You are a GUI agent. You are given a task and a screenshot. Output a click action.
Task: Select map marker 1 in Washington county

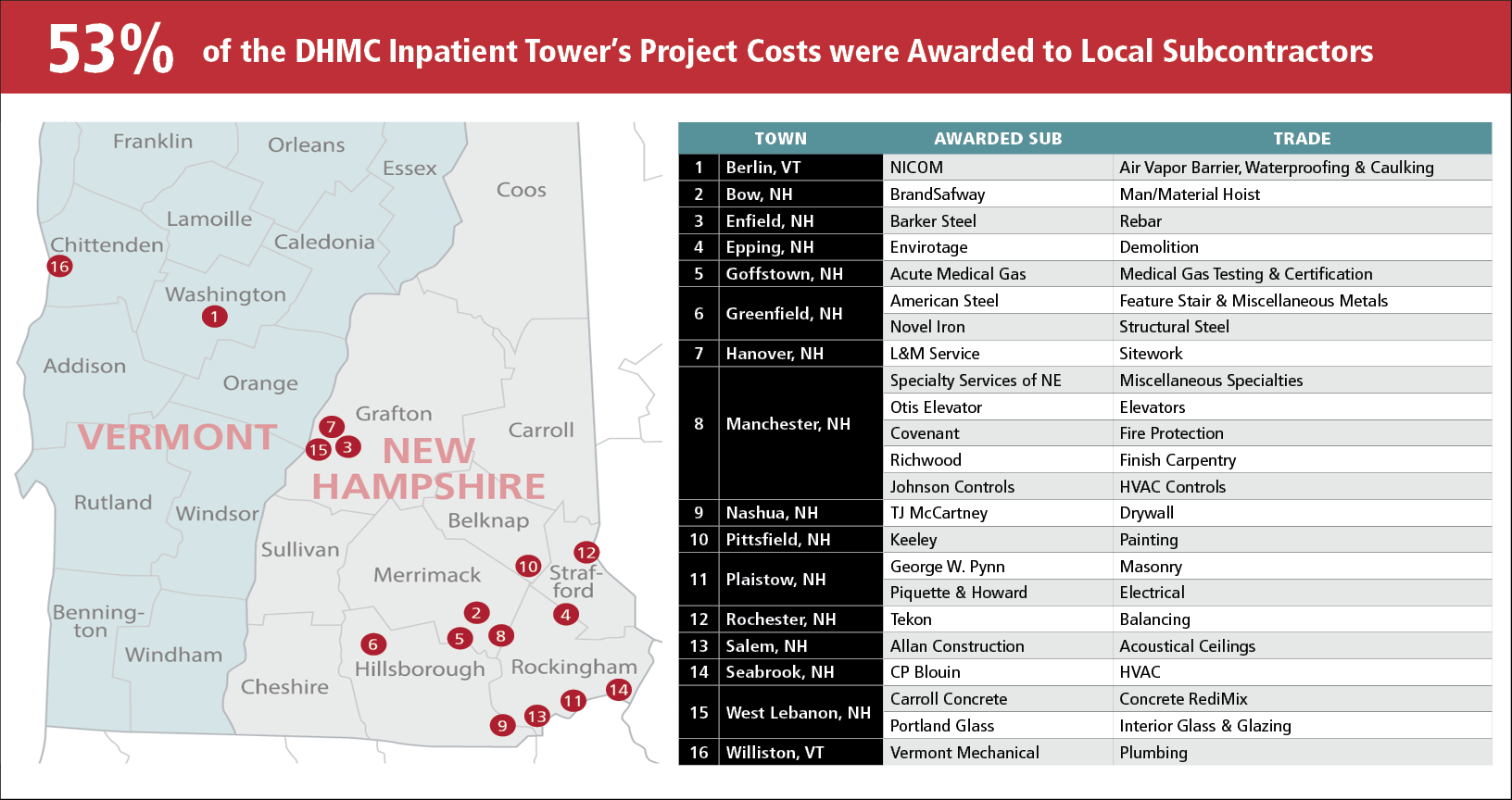[x=214, y=317]
